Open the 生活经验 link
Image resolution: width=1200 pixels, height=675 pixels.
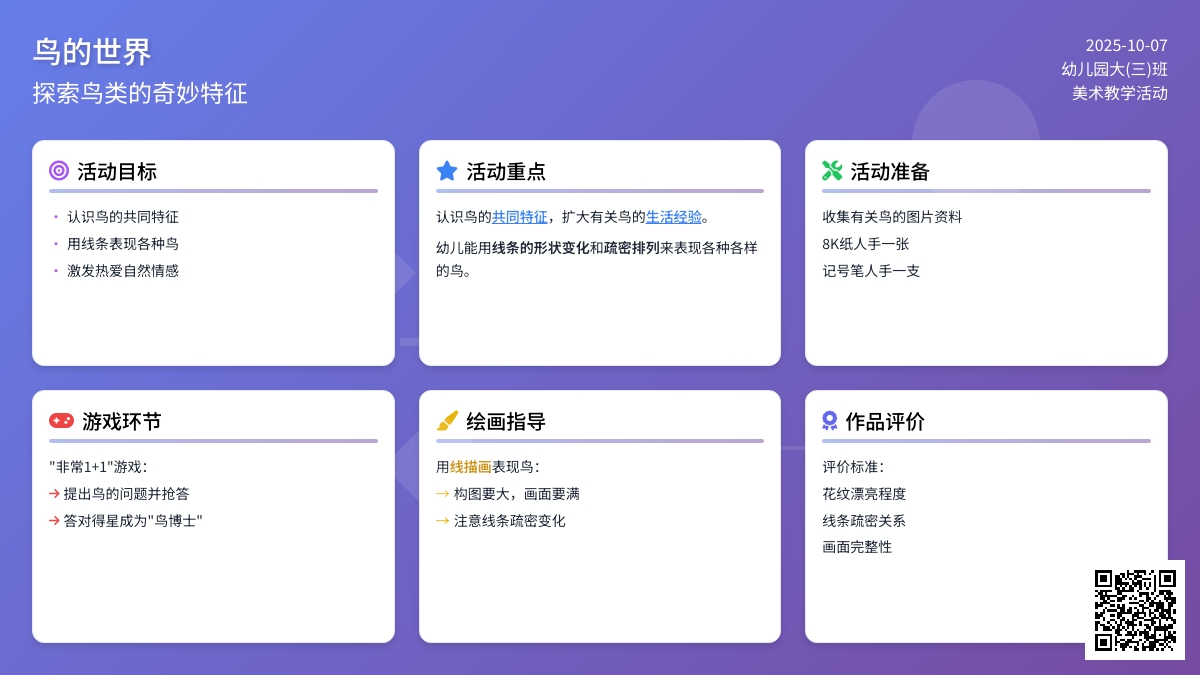673,217
